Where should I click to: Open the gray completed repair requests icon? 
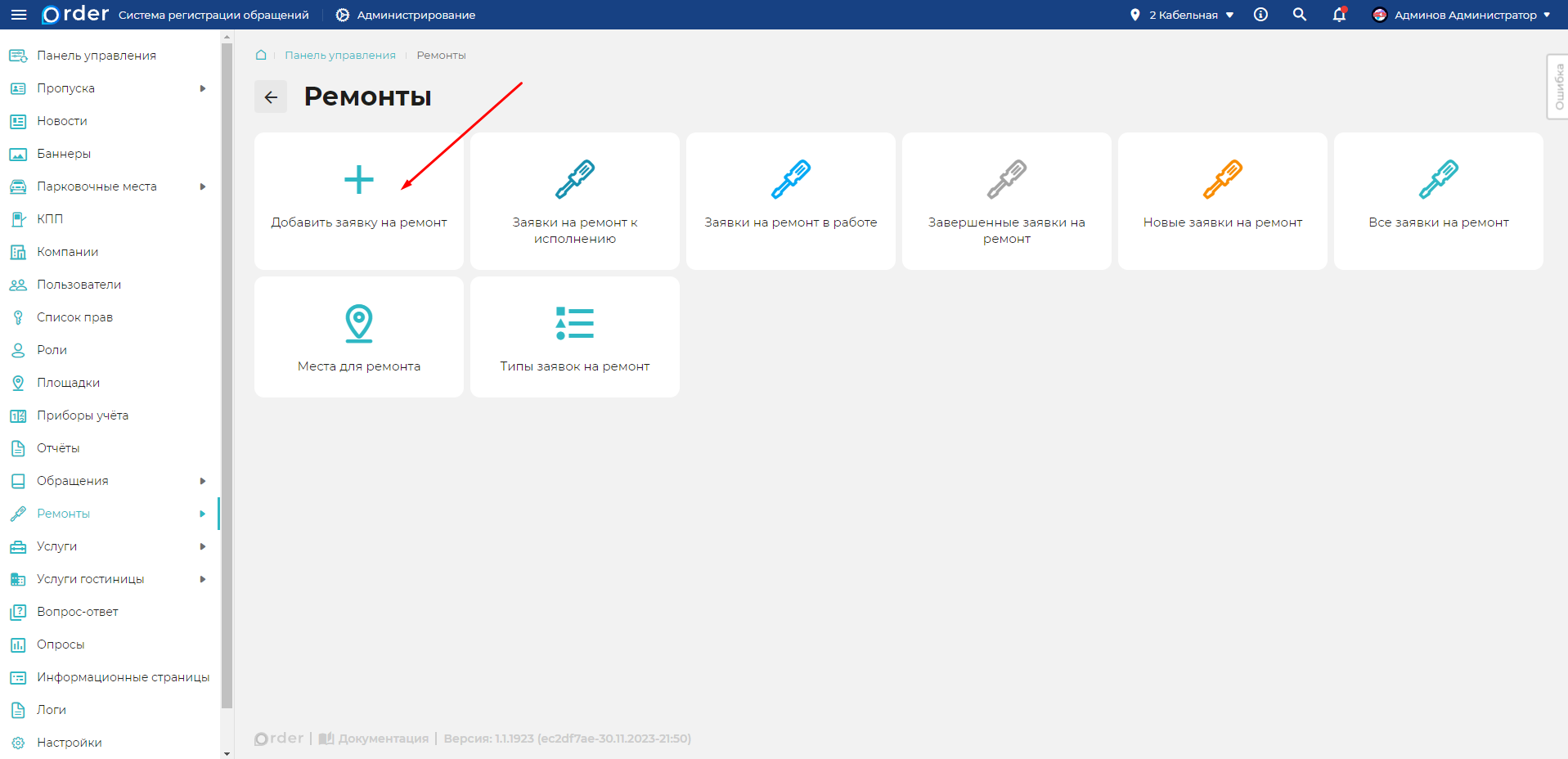click(x=1006, y=180)
